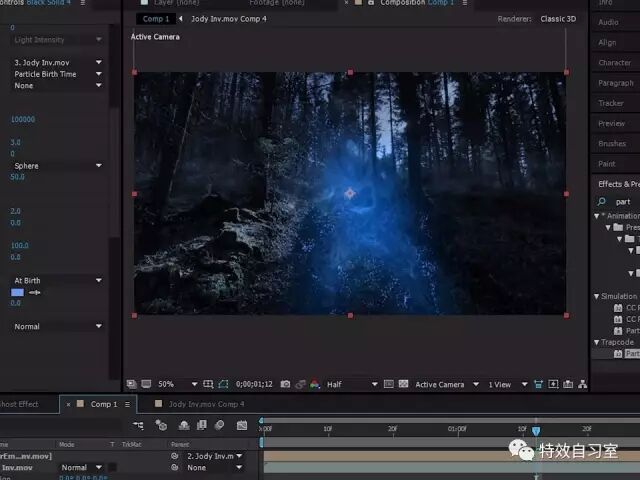Collapse the Simulation effects category
Viewport: 640px width, 480px height.
596,296
